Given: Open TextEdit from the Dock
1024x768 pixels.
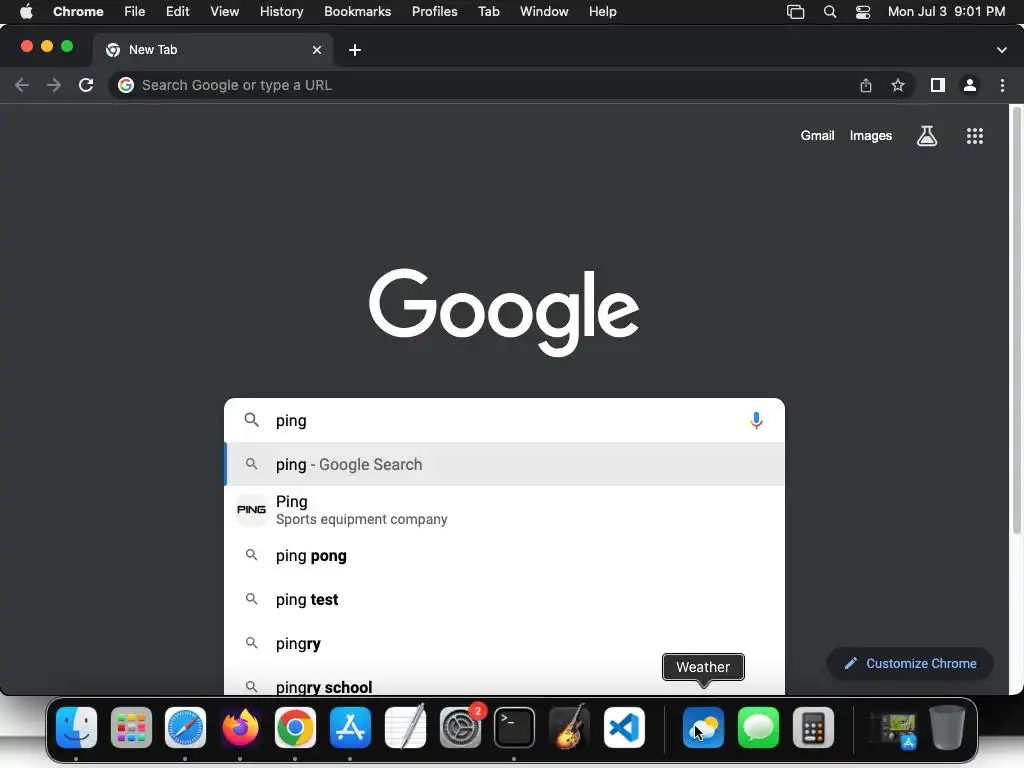Looking at the screenshot, I should (x=405, y=728).
